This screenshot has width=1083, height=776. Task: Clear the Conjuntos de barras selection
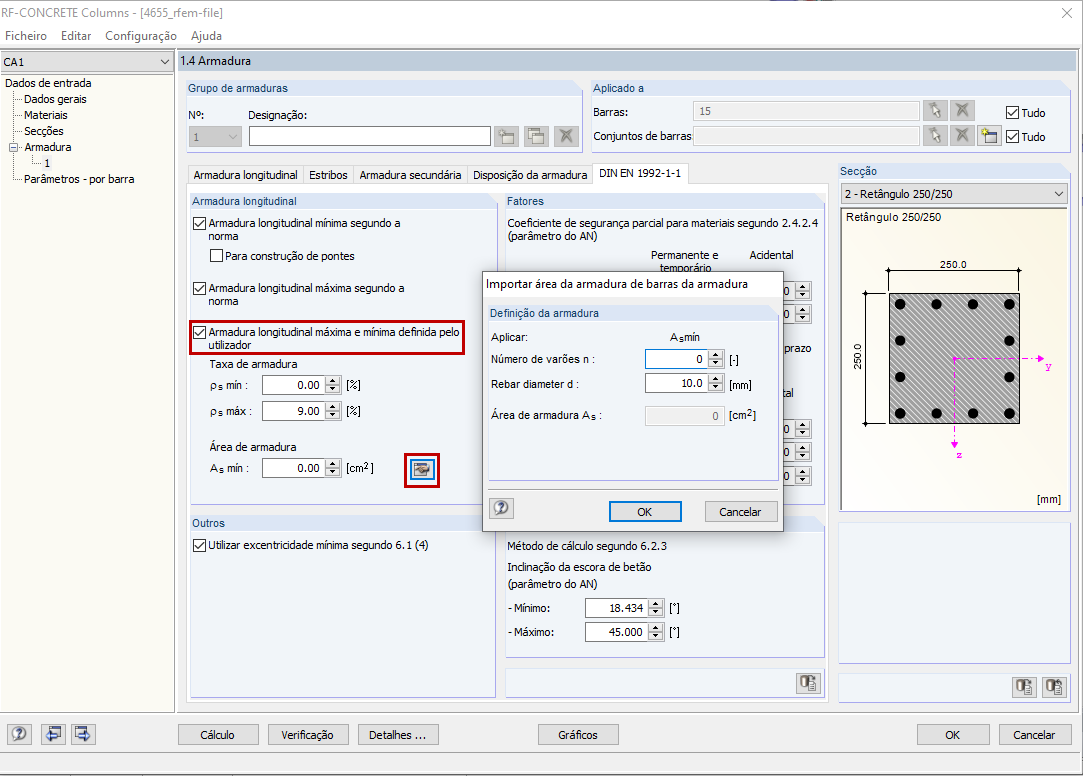962,136
